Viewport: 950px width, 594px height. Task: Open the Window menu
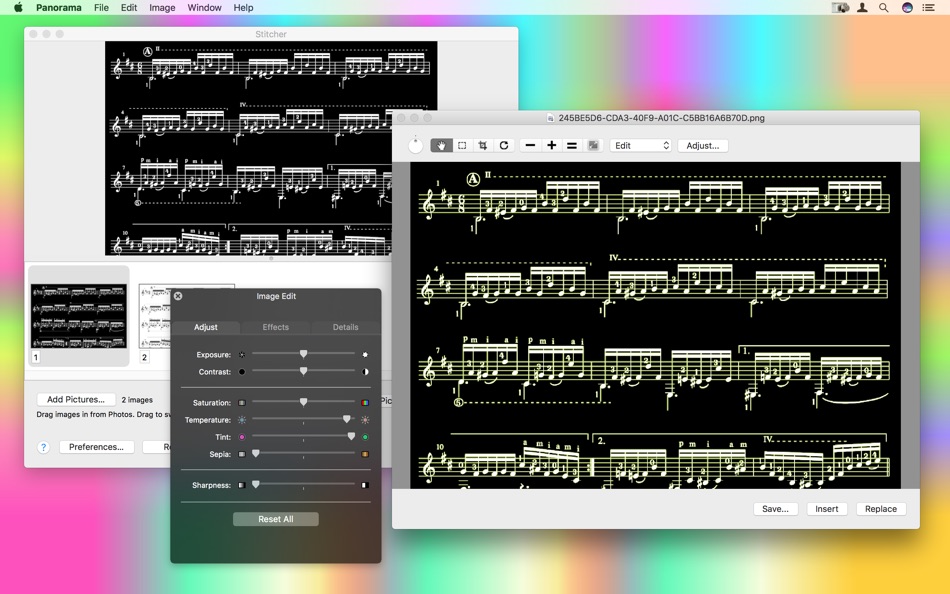click(x=204, y=7)
